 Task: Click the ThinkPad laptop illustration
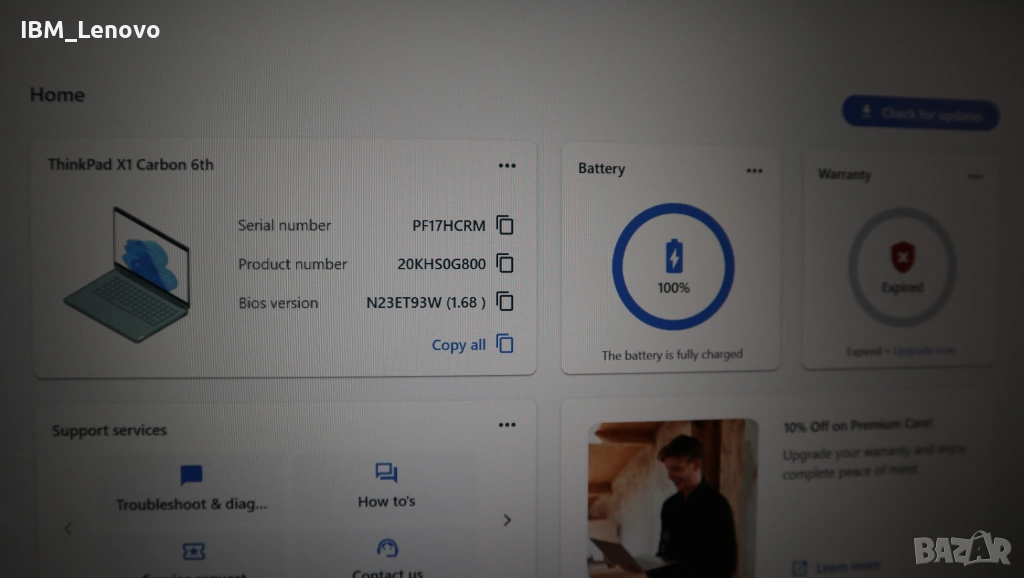127,274
